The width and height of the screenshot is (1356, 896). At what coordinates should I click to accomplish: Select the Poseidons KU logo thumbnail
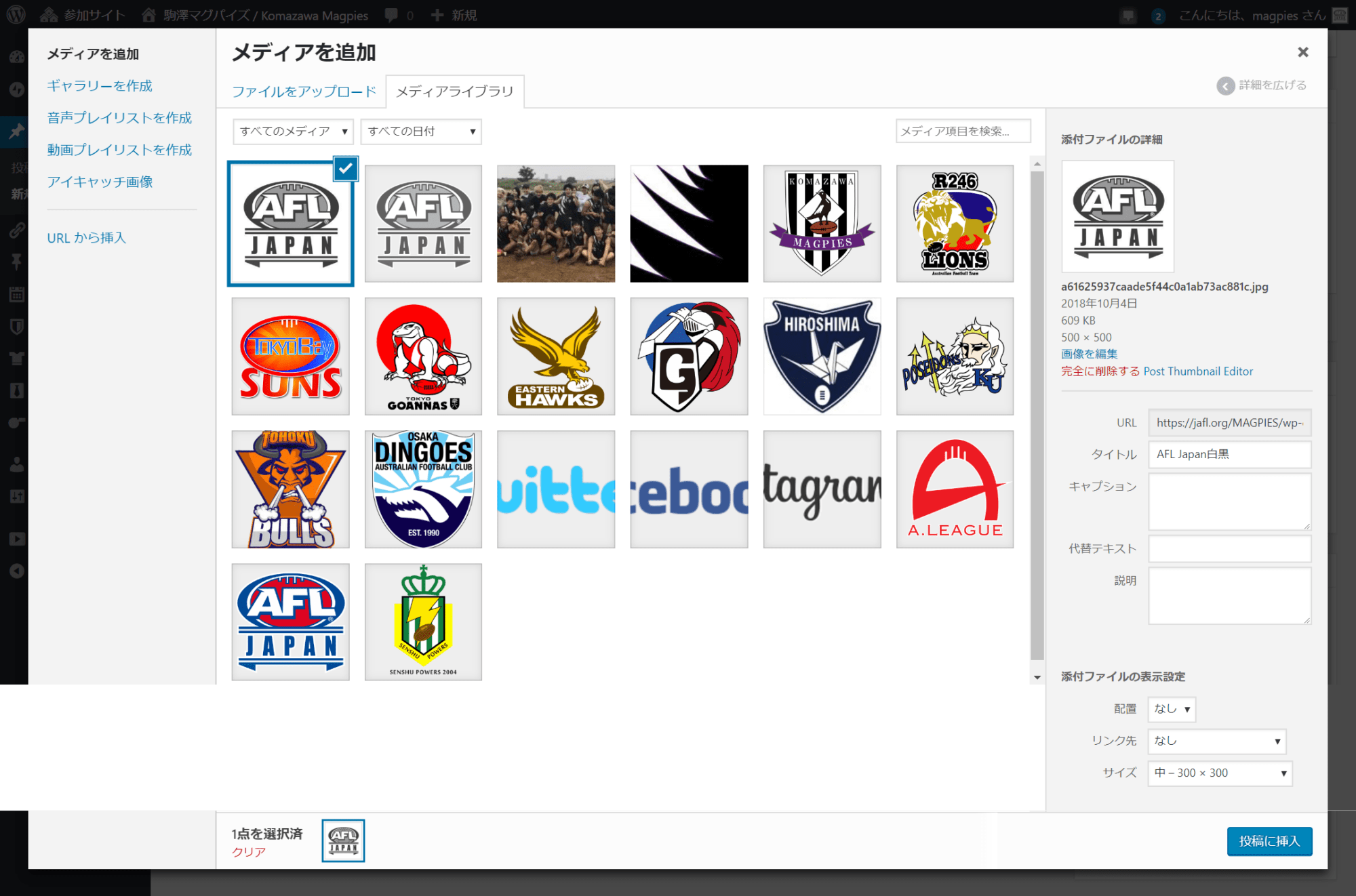[x=955, y=357]
